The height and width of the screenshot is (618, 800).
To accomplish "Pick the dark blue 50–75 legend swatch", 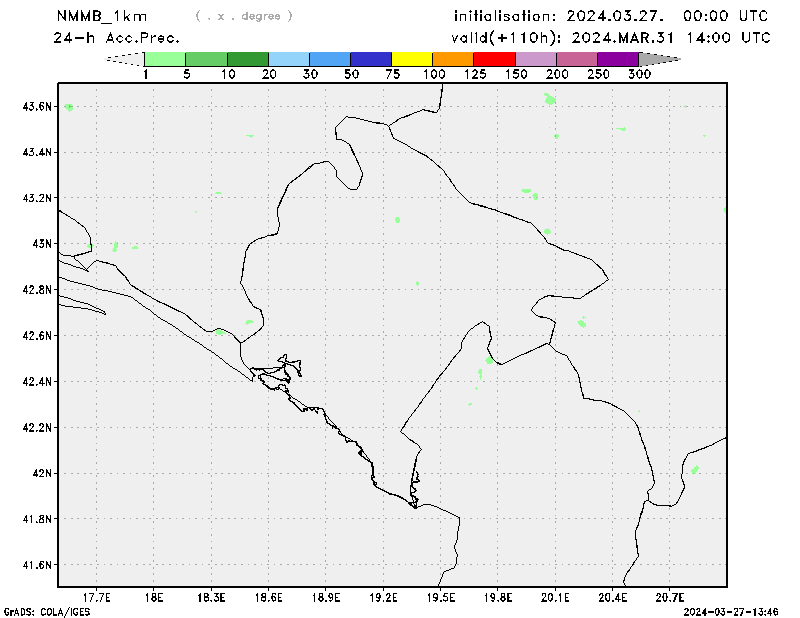I will (x=371, y=59).
